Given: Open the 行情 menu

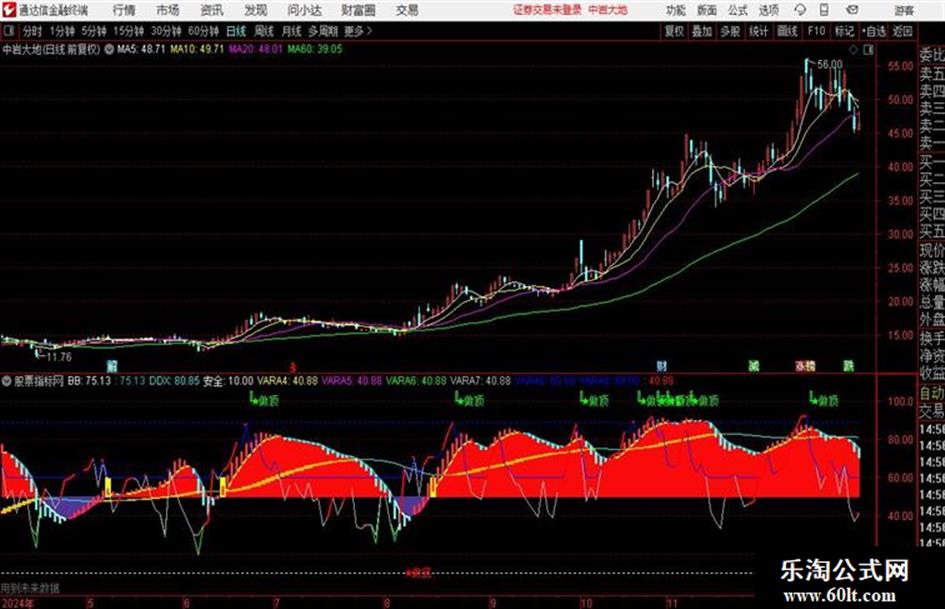Looking at the screenshot, I should tap(124, 10).
